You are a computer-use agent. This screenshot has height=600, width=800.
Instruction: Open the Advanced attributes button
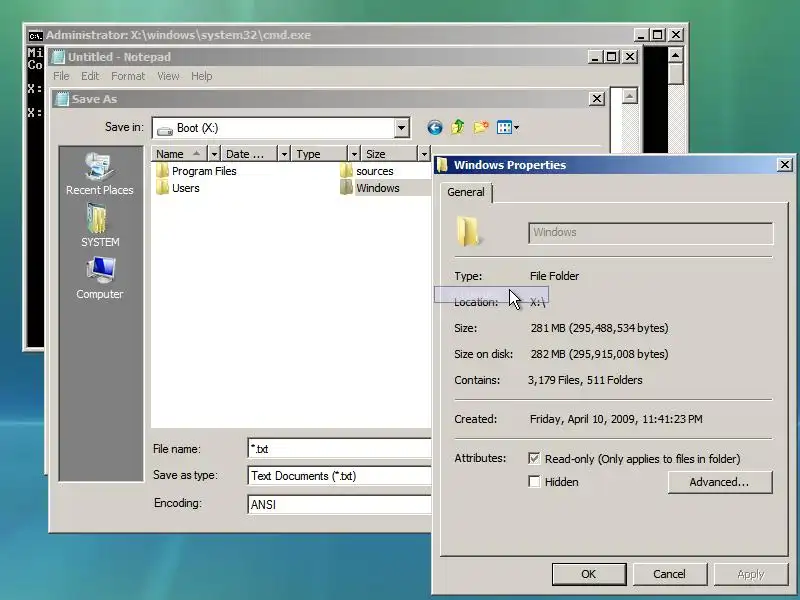point(719,482)
